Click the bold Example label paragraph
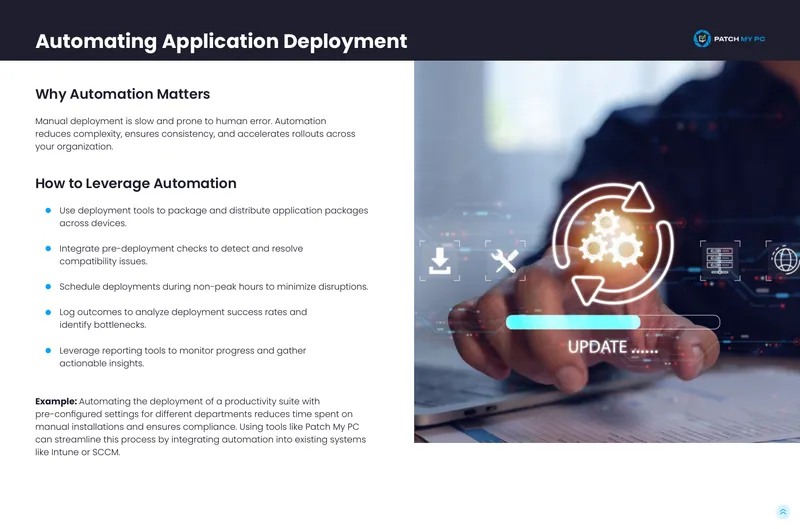Screen dimensions: 800x529 201,426
